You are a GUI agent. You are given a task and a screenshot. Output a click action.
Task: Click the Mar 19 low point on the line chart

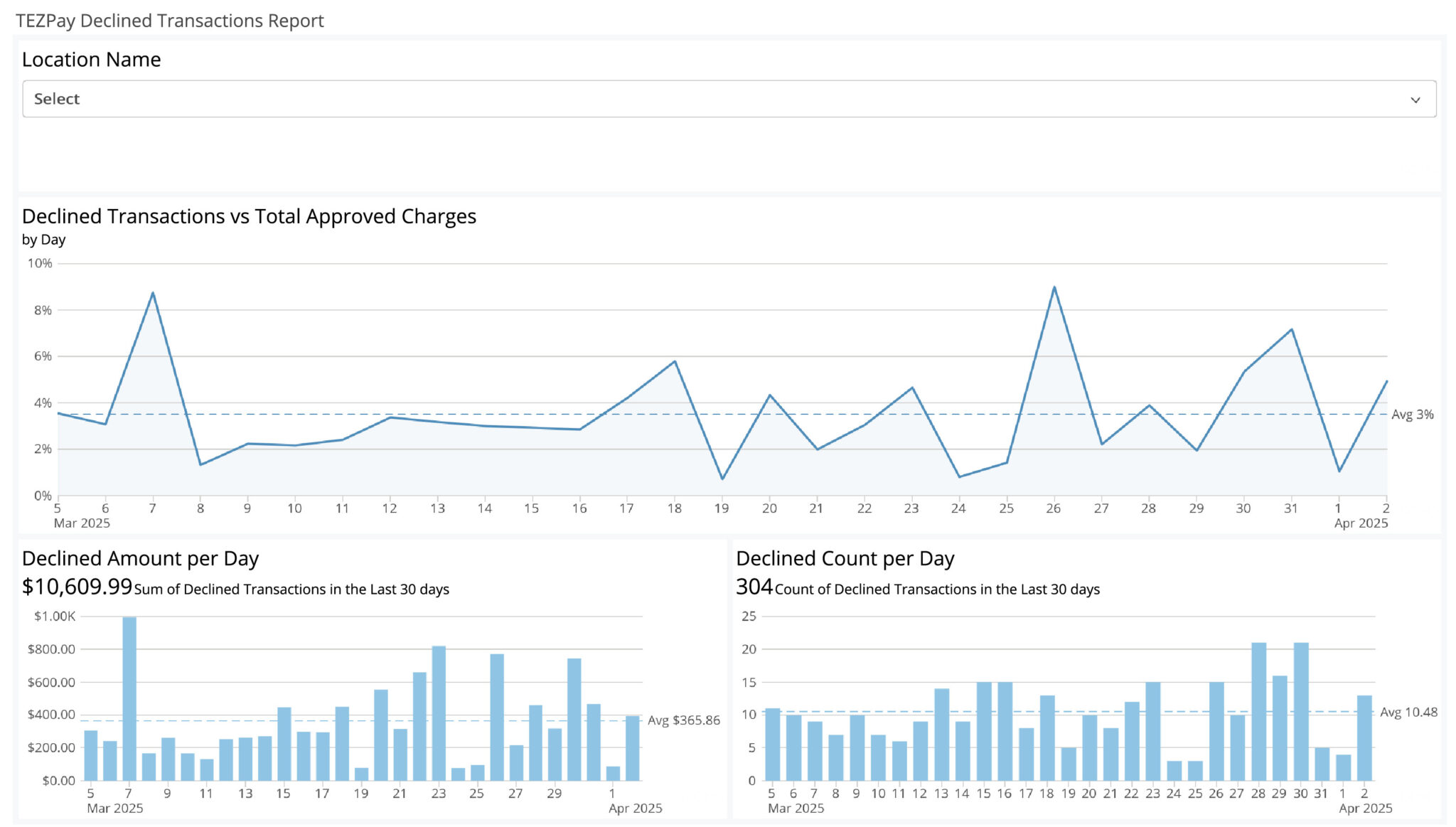coord(722,479)
